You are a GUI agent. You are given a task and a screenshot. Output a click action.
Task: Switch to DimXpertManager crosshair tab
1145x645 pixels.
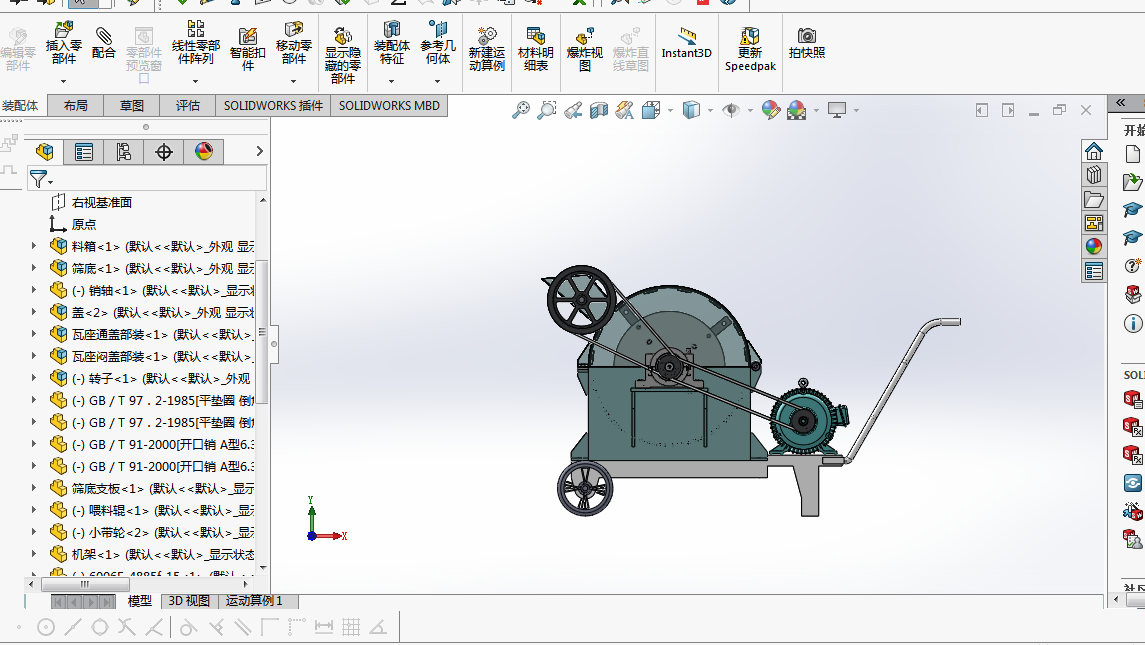(164, 152)
